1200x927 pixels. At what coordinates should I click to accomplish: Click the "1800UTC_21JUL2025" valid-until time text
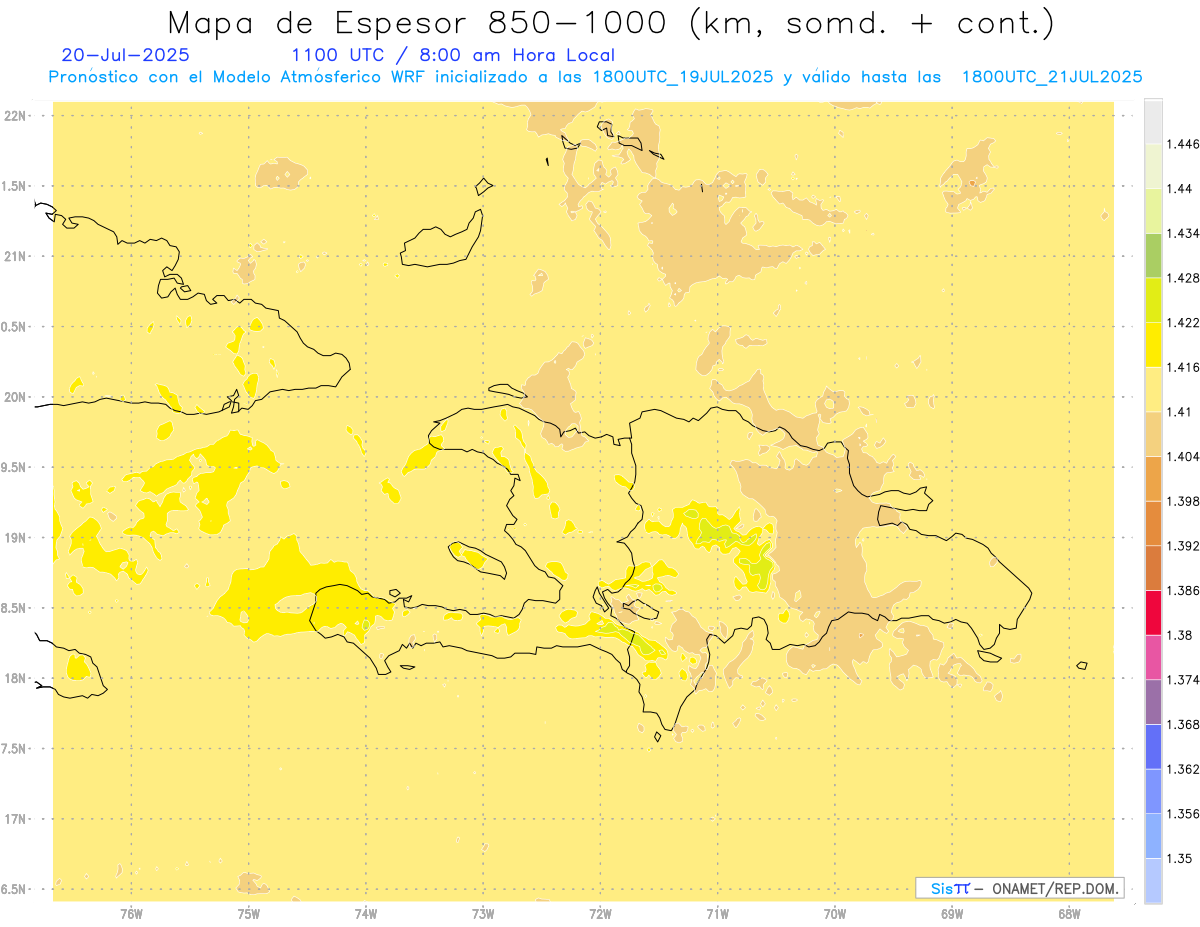pyautogui.click(x=1052, y=76)
